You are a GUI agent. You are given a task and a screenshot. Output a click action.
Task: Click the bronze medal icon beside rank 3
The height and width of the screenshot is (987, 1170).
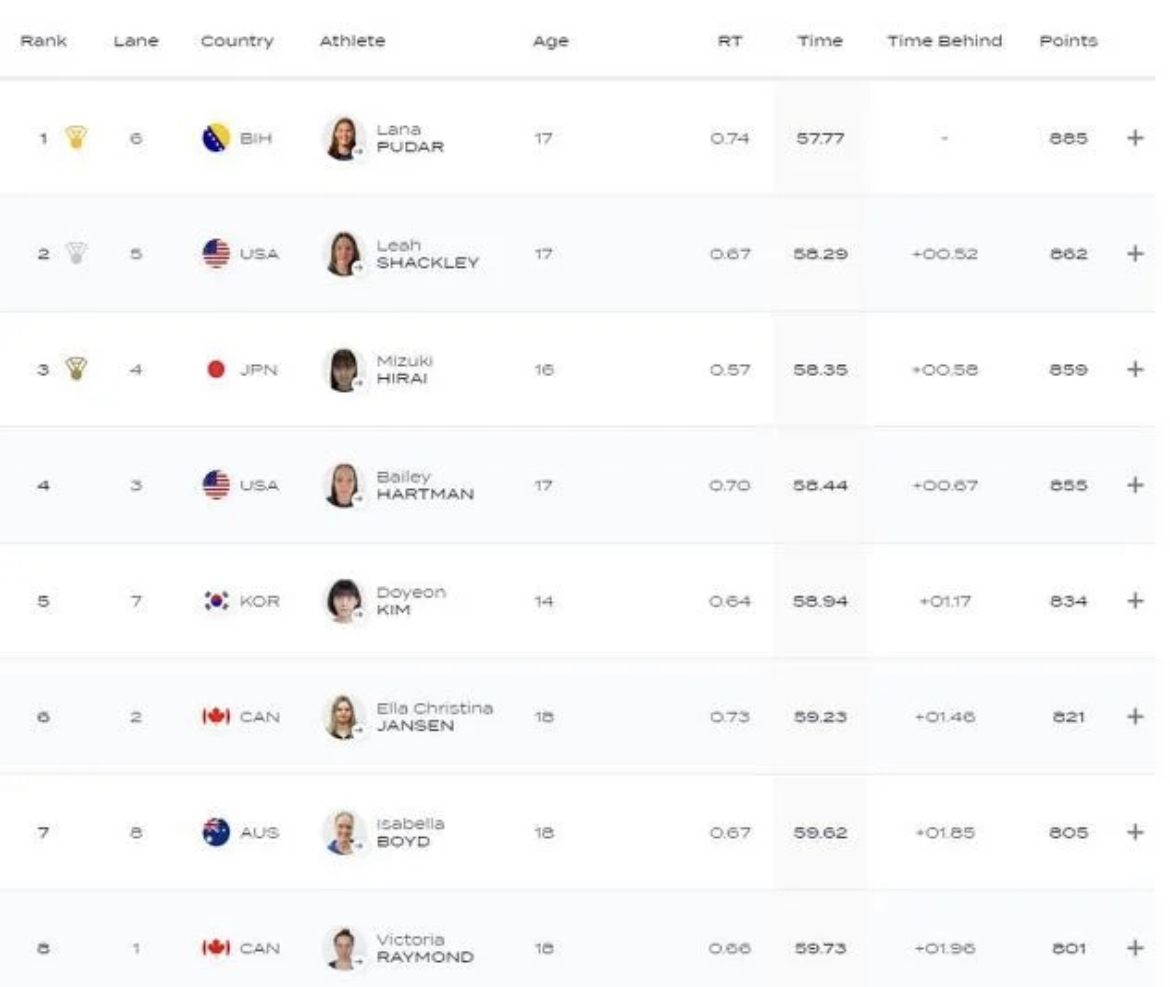coord(75,369)
